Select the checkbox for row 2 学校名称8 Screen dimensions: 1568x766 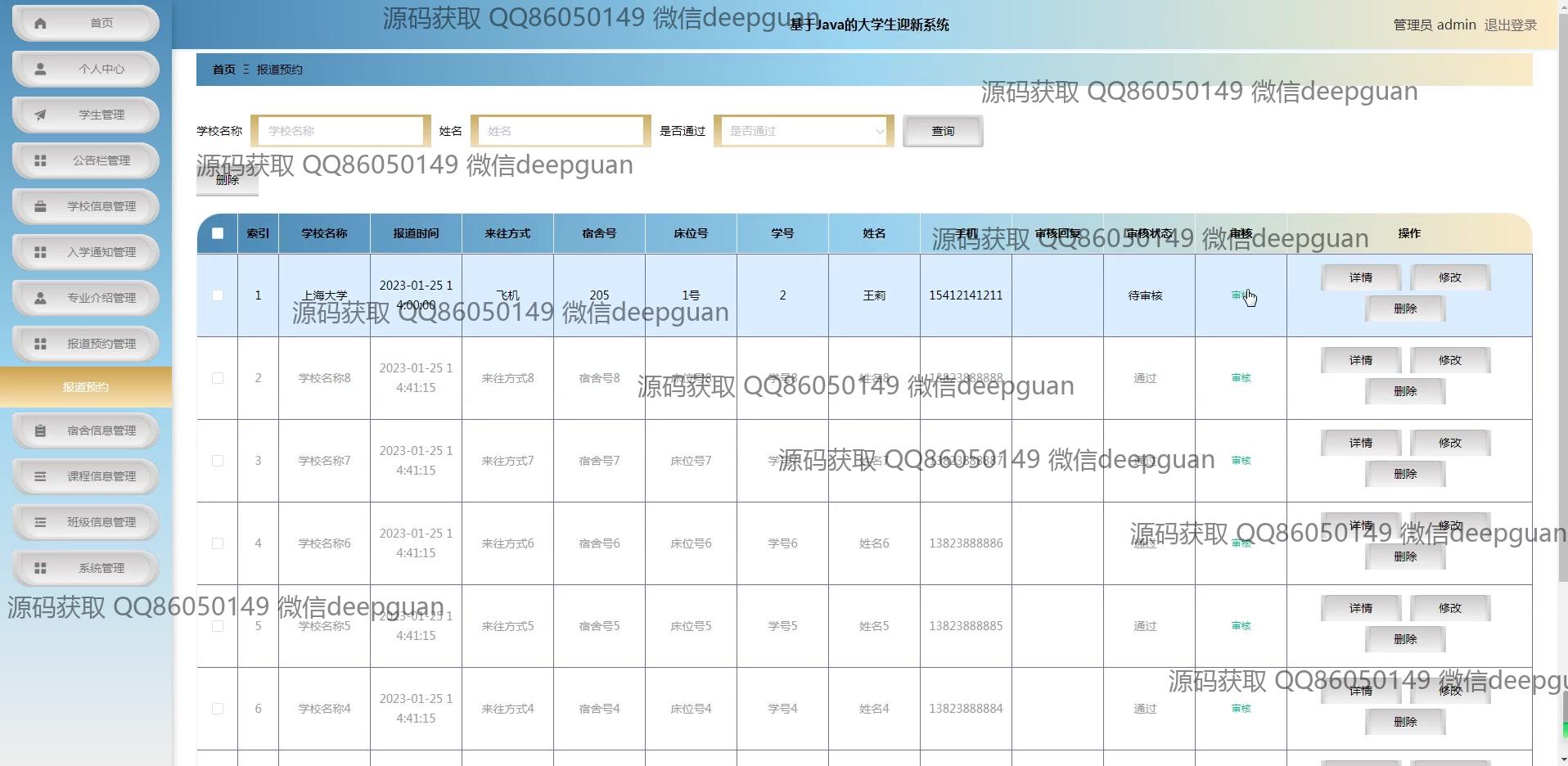[x=218, y=378]
